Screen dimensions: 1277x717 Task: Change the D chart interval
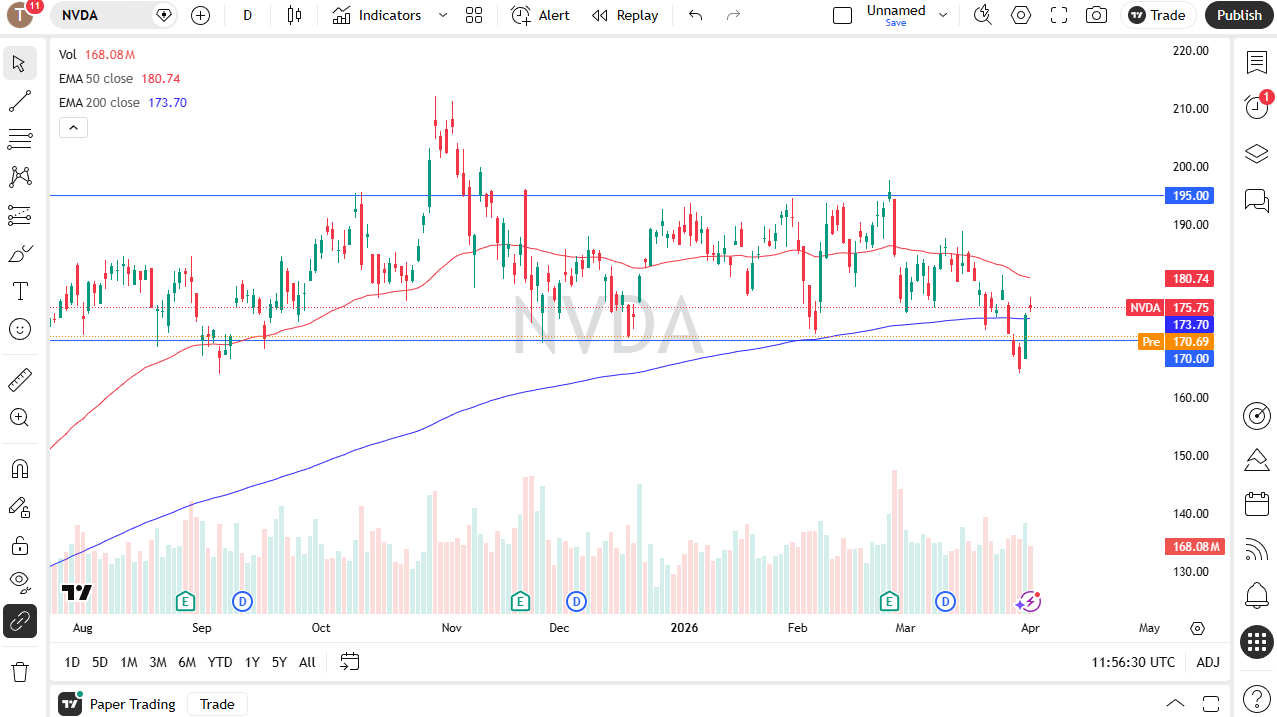click(247, 15)
